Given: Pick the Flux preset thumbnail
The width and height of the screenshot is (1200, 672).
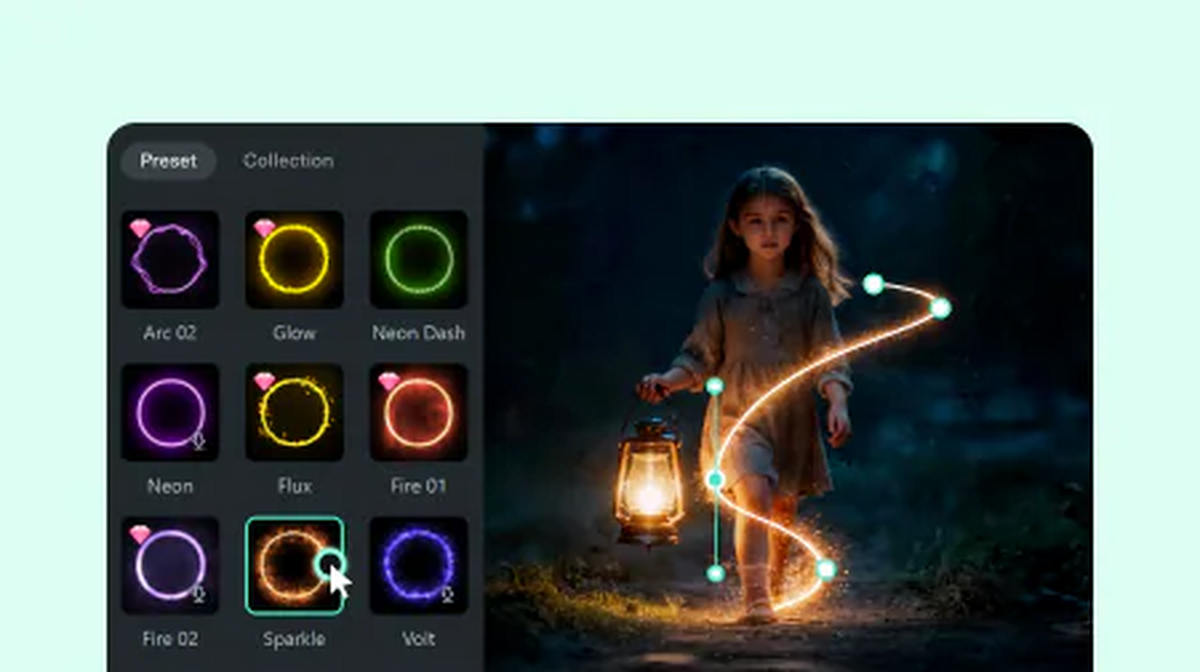Looking at the screenshot, I should (294, 413).
